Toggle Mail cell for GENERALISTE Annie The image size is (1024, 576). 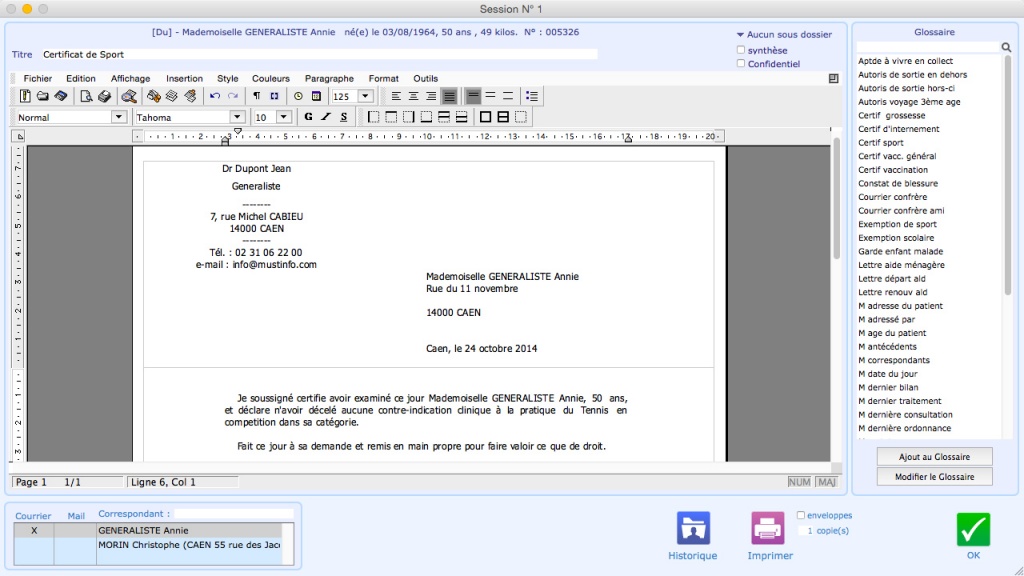[x=75, y=530]
